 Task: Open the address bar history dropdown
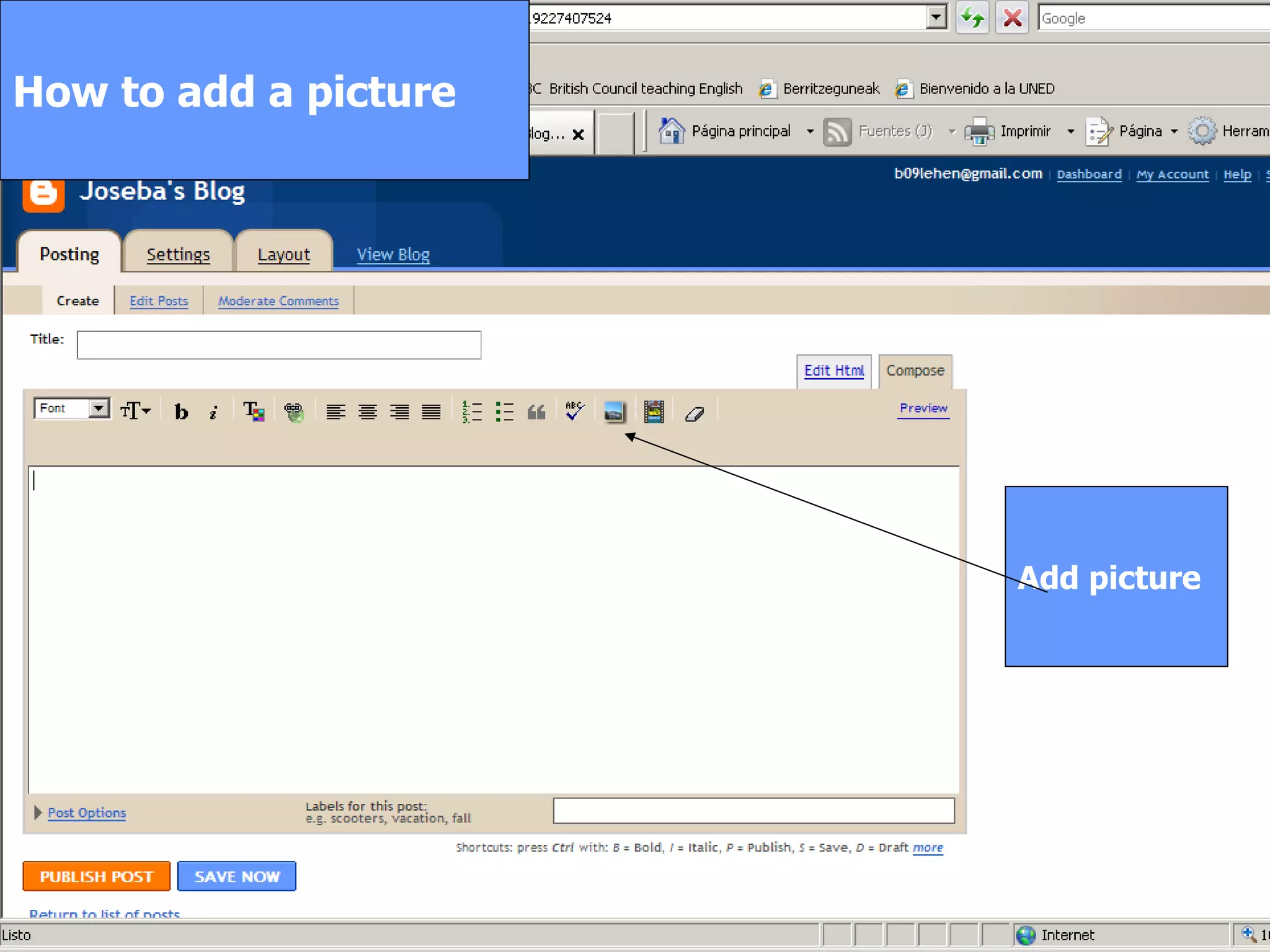tap(936, 17)
